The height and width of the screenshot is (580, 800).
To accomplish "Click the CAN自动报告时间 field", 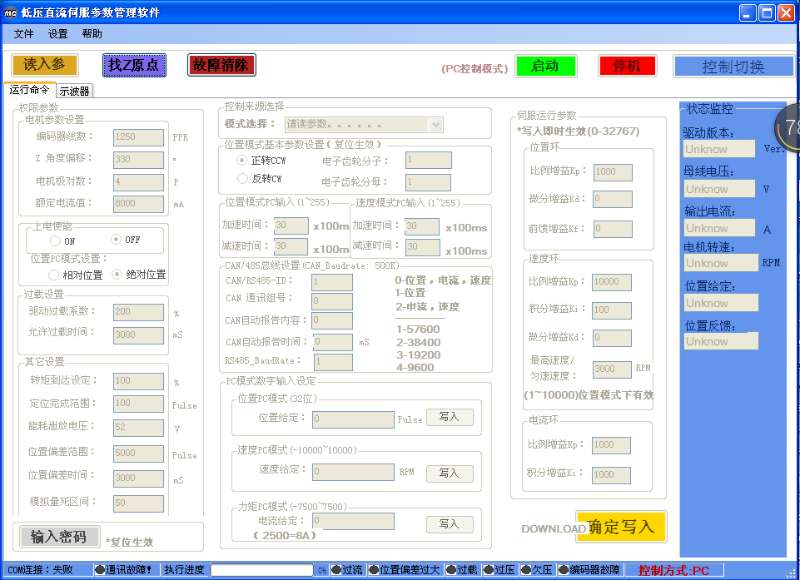I will 332,342.
